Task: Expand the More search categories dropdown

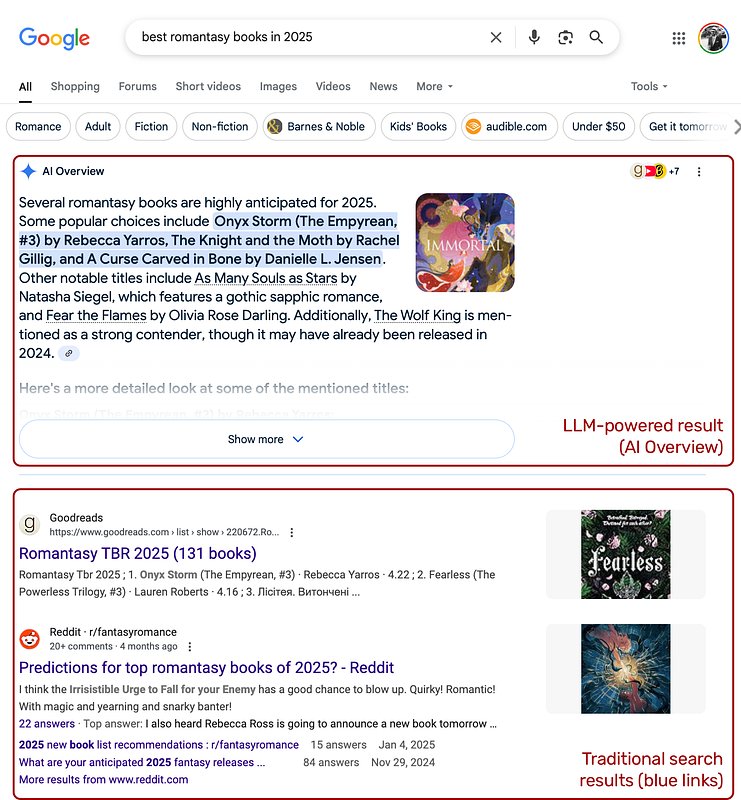Action: [434, 86]
